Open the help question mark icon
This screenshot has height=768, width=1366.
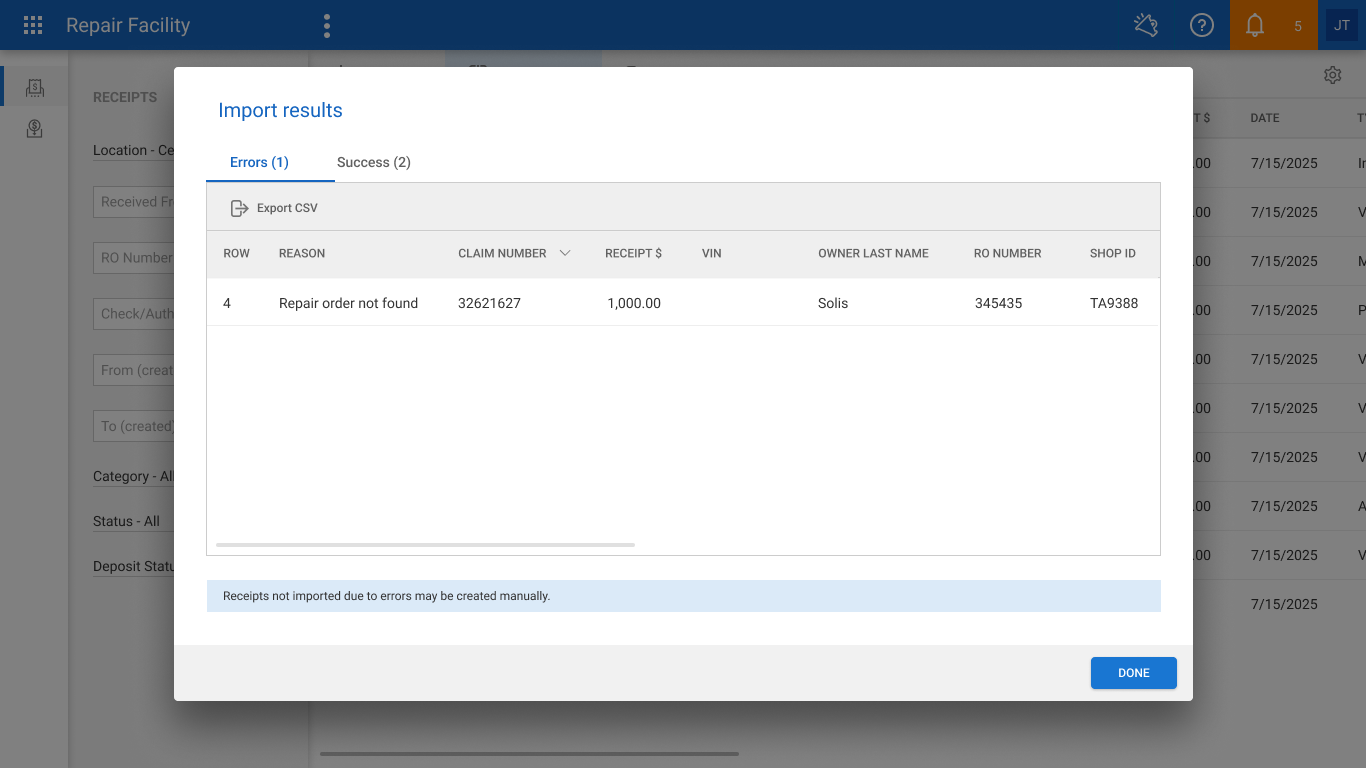(x=1201, y=25)
